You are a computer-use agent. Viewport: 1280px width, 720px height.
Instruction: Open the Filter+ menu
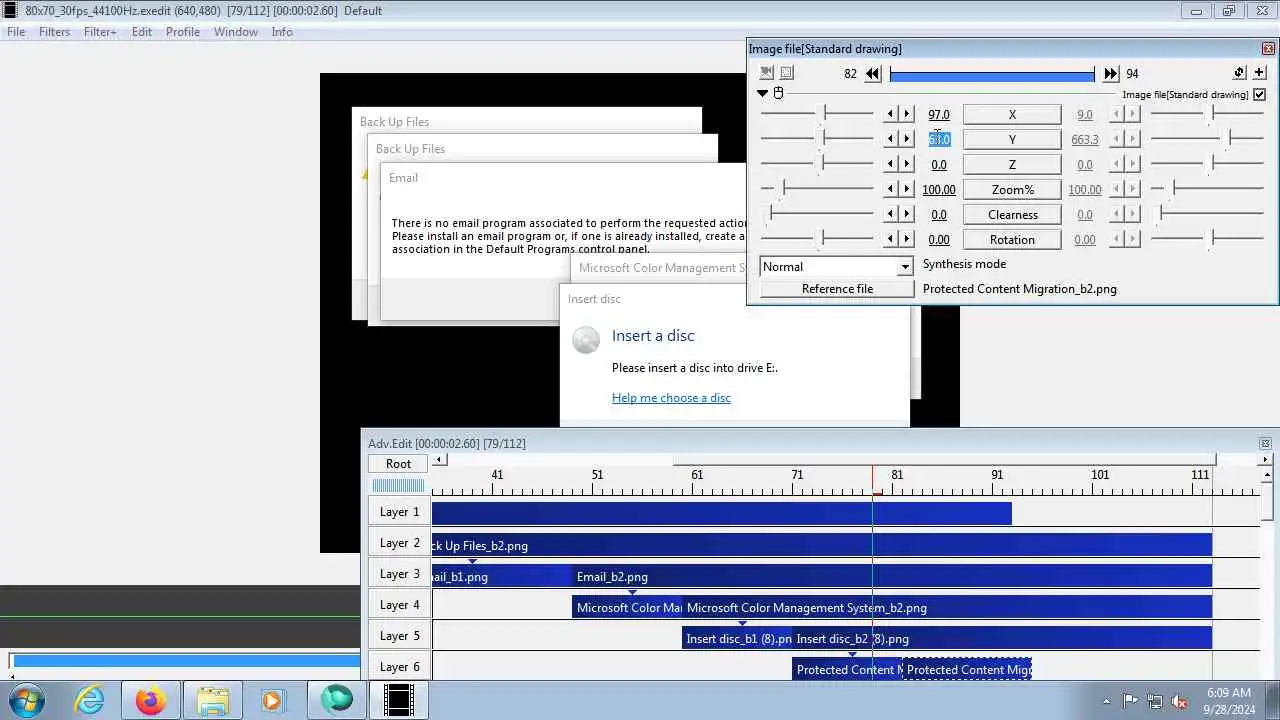tap(100, 32)
